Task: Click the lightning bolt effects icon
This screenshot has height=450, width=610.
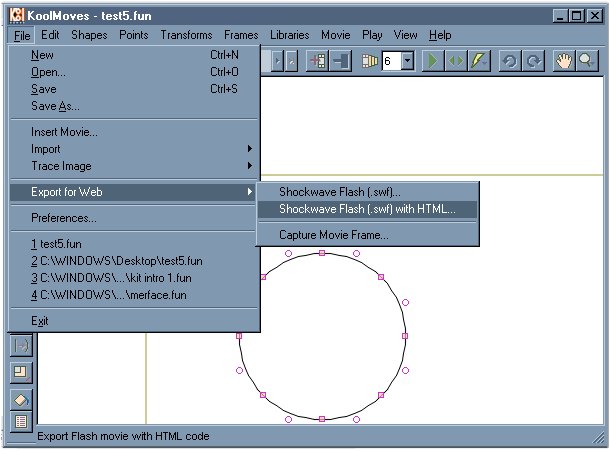Action: pyautogui.click(x=478, y=61)
